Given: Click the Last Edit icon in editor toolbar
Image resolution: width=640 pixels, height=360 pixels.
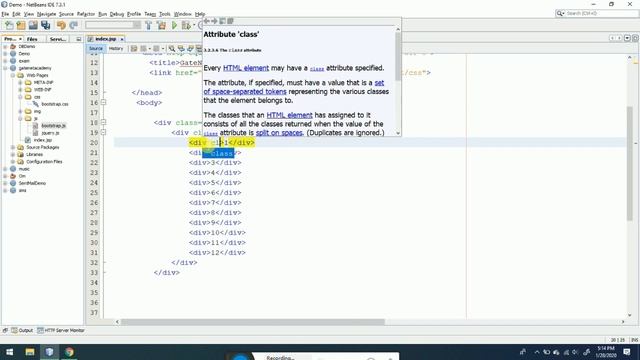Looking at the screenshot, I should coord(134,49).
